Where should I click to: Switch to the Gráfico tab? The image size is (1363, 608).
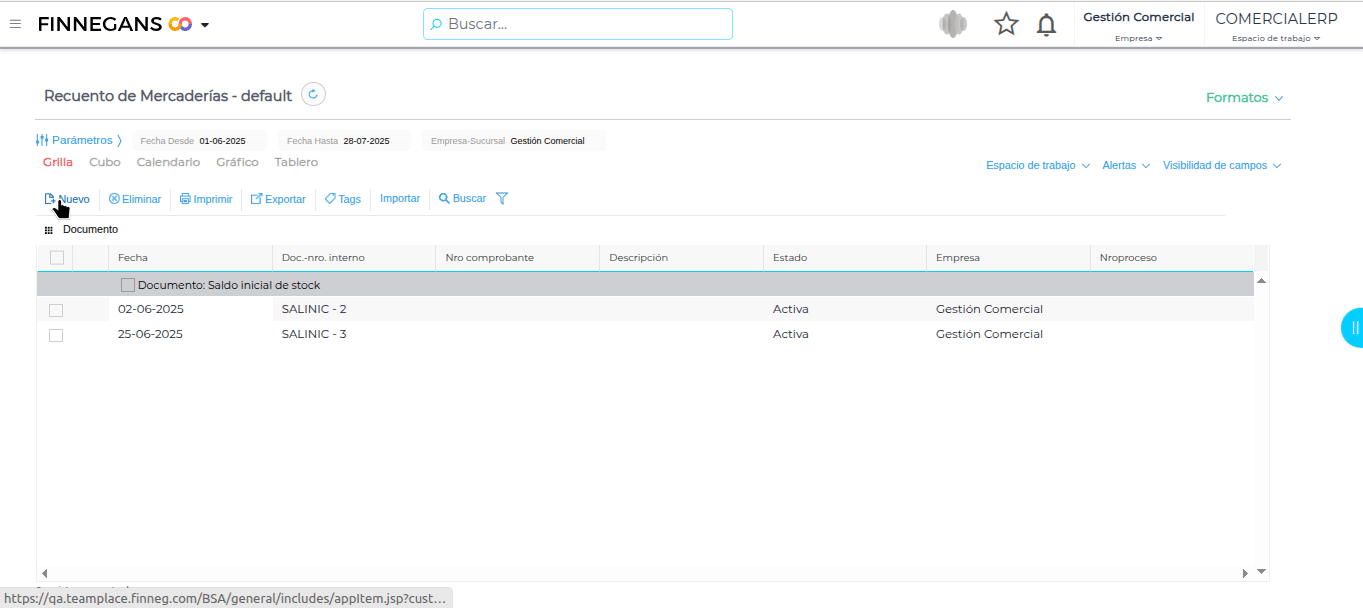pos(237,162)
